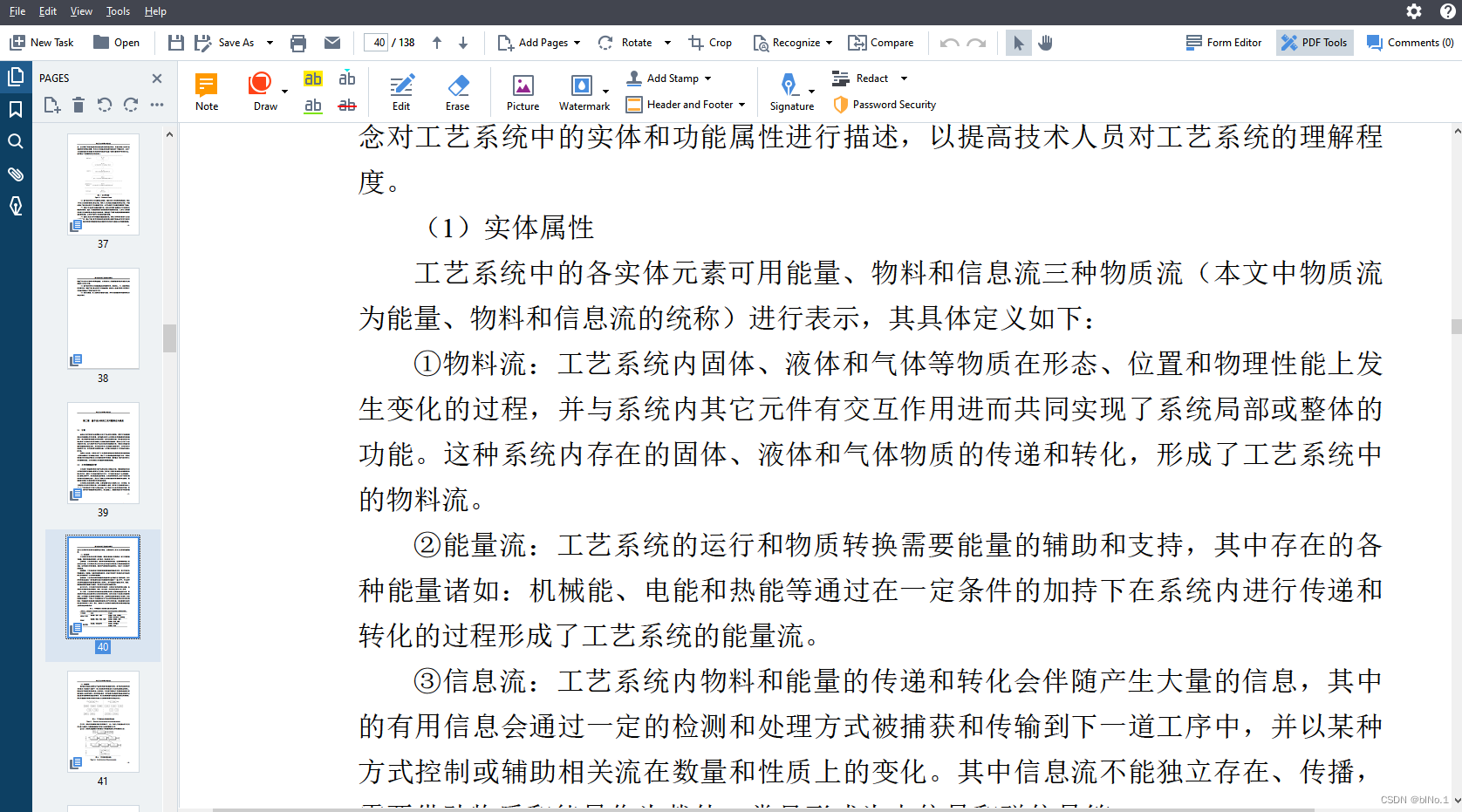
Task: Select the Erase tool
Action: (457, 91)
